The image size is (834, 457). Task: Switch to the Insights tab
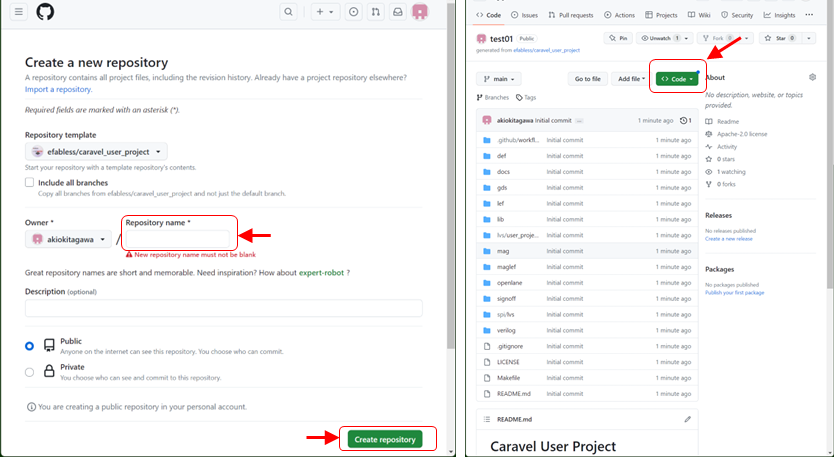point(779,15)
